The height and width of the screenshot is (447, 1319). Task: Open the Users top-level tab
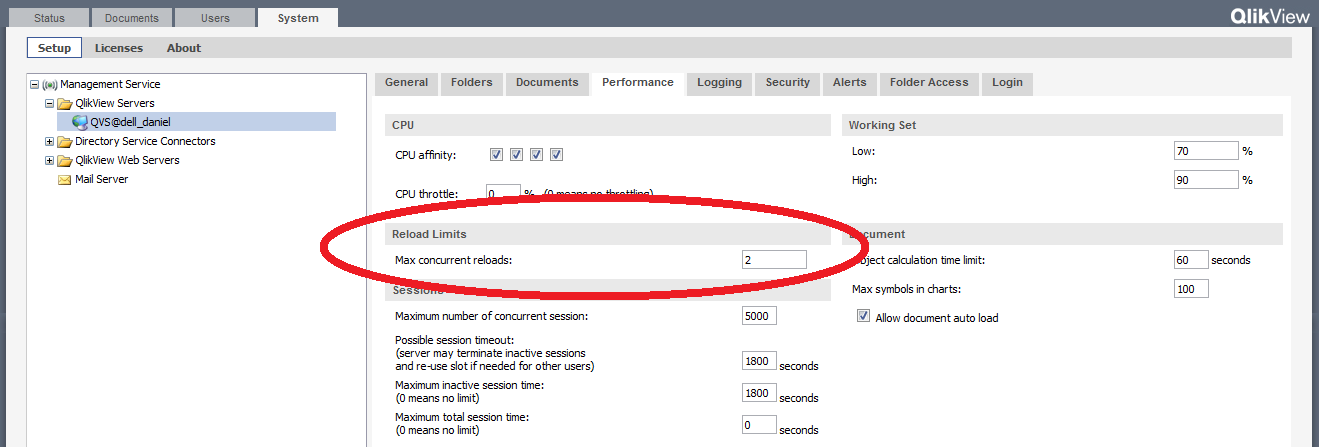pyautogui.click(x=214, y=18)
